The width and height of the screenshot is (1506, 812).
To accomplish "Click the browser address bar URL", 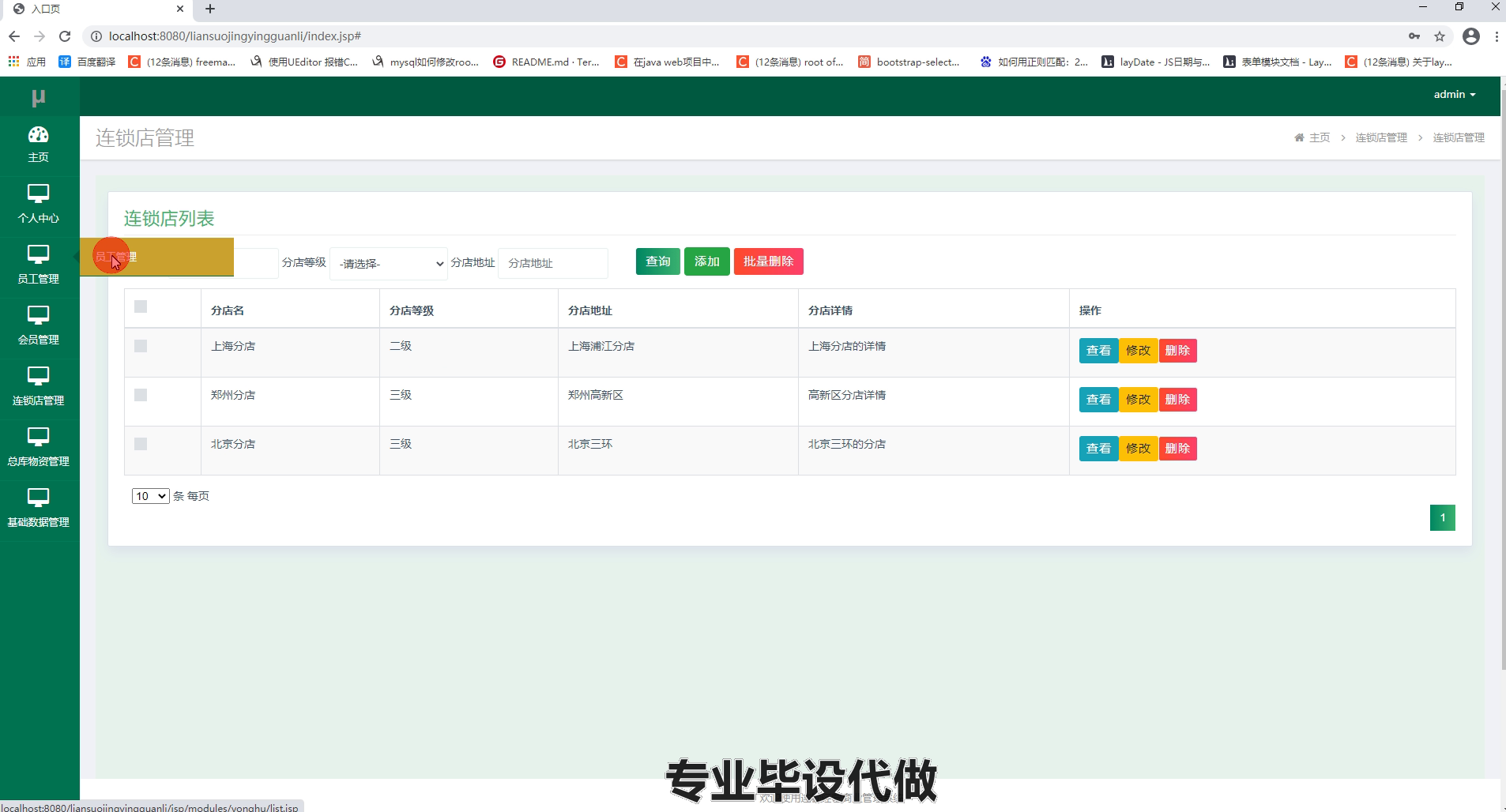I will (235, 36).
